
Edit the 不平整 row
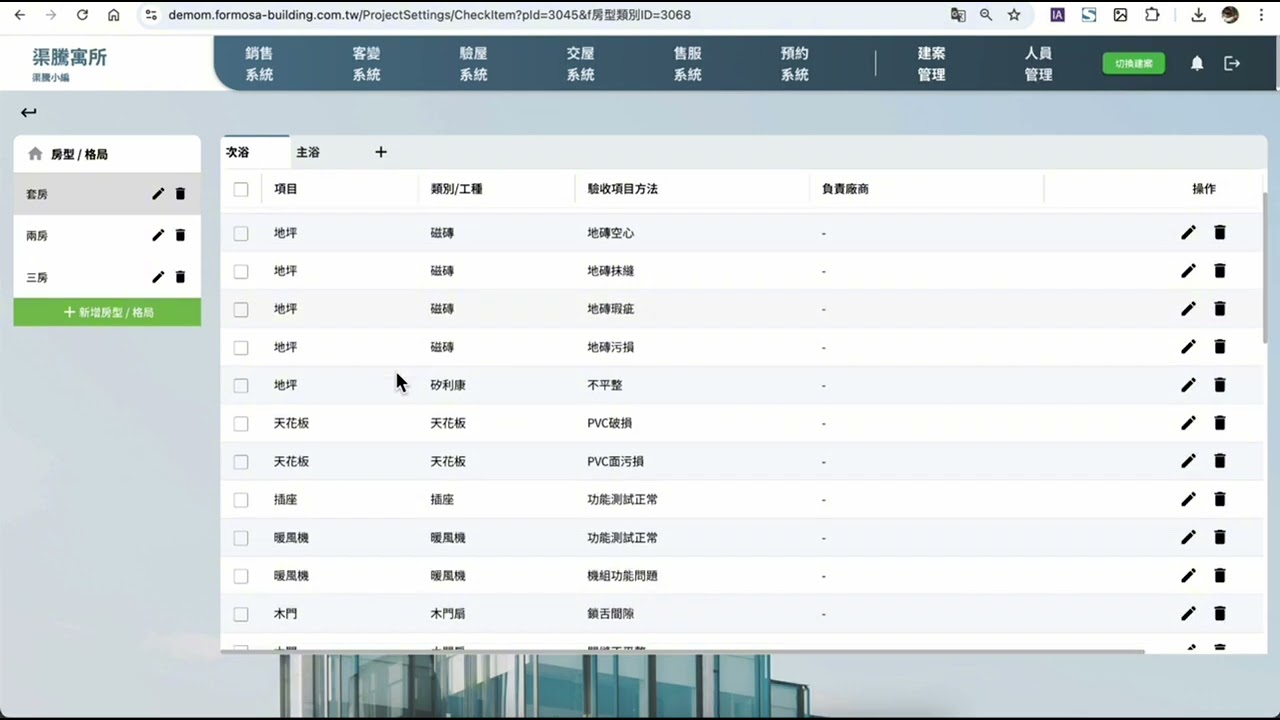tap(1188, 385)
